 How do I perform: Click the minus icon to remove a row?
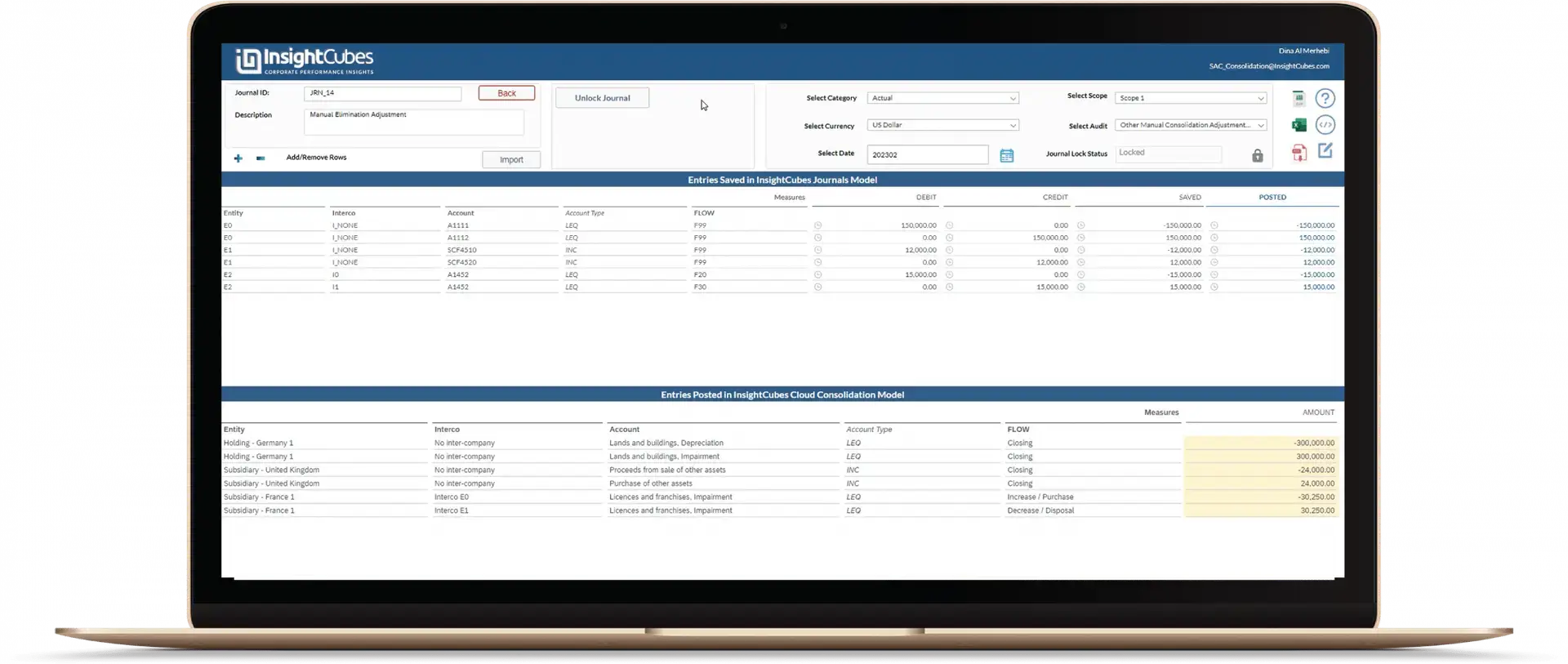(x=261, y=158)
